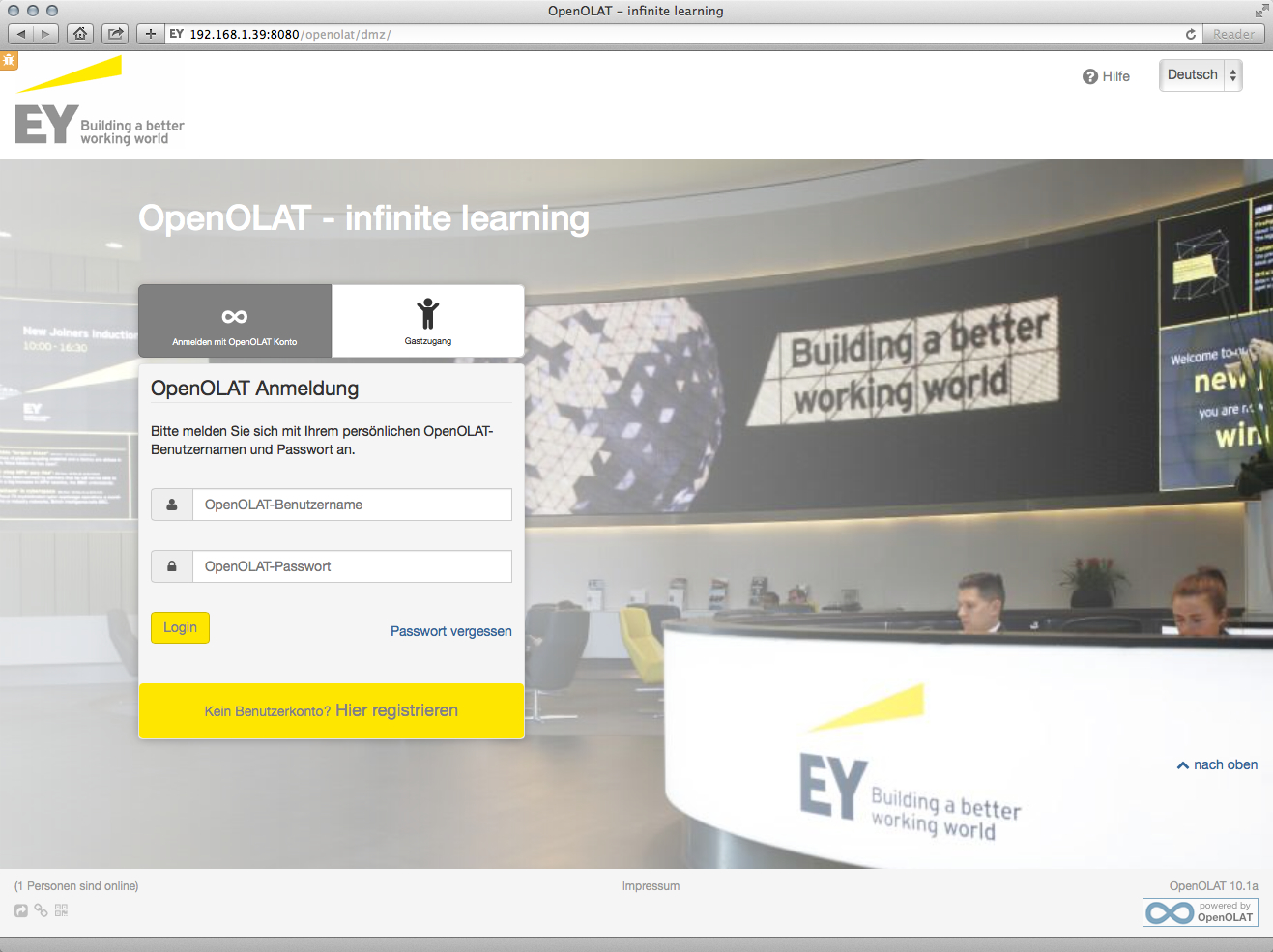Click the lock icon beside password field

coord(172,566)
